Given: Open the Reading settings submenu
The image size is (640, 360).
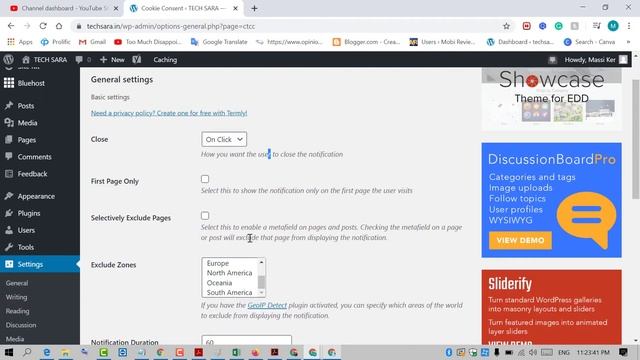Looking at the screenshot, I should tap(18, 311).
